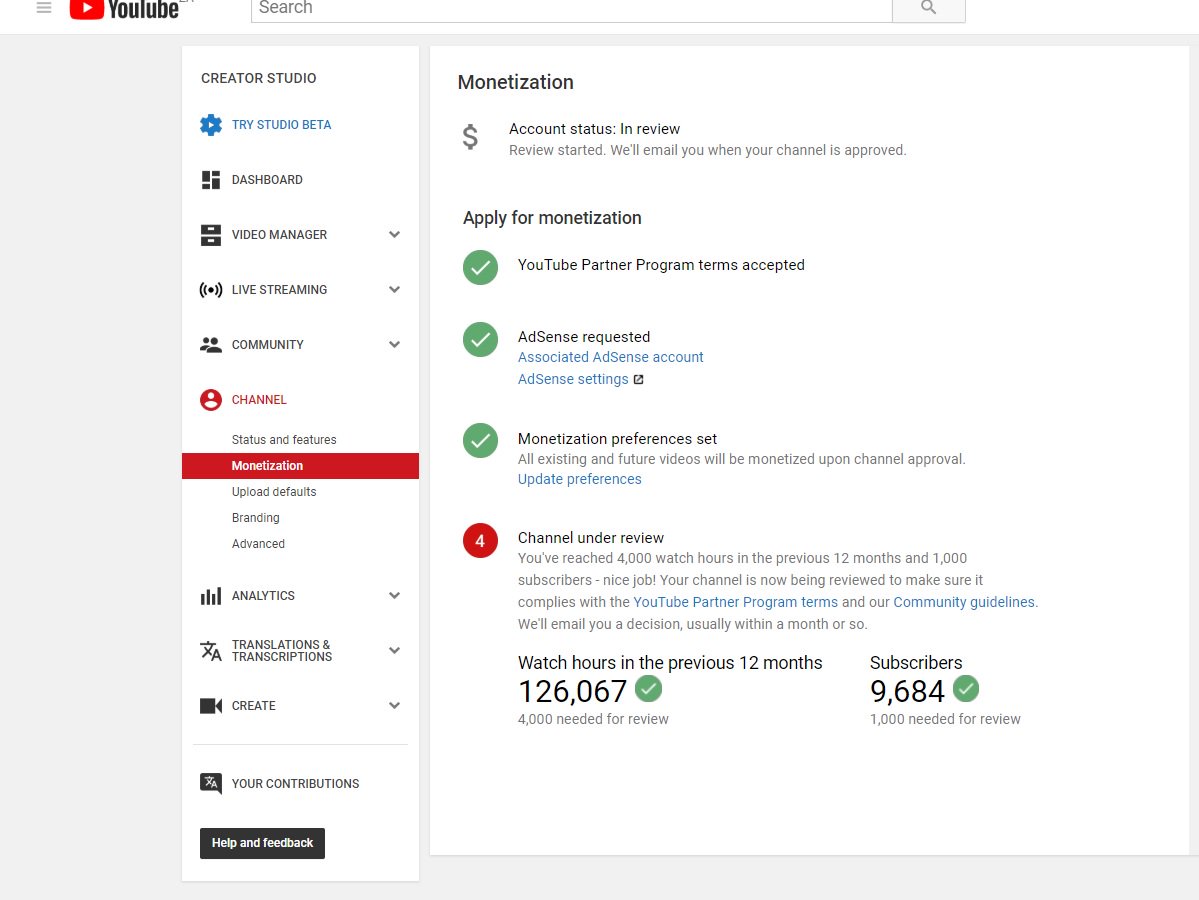
Task: Open Associated AdSense account link
Action: [x=610, y=357]
